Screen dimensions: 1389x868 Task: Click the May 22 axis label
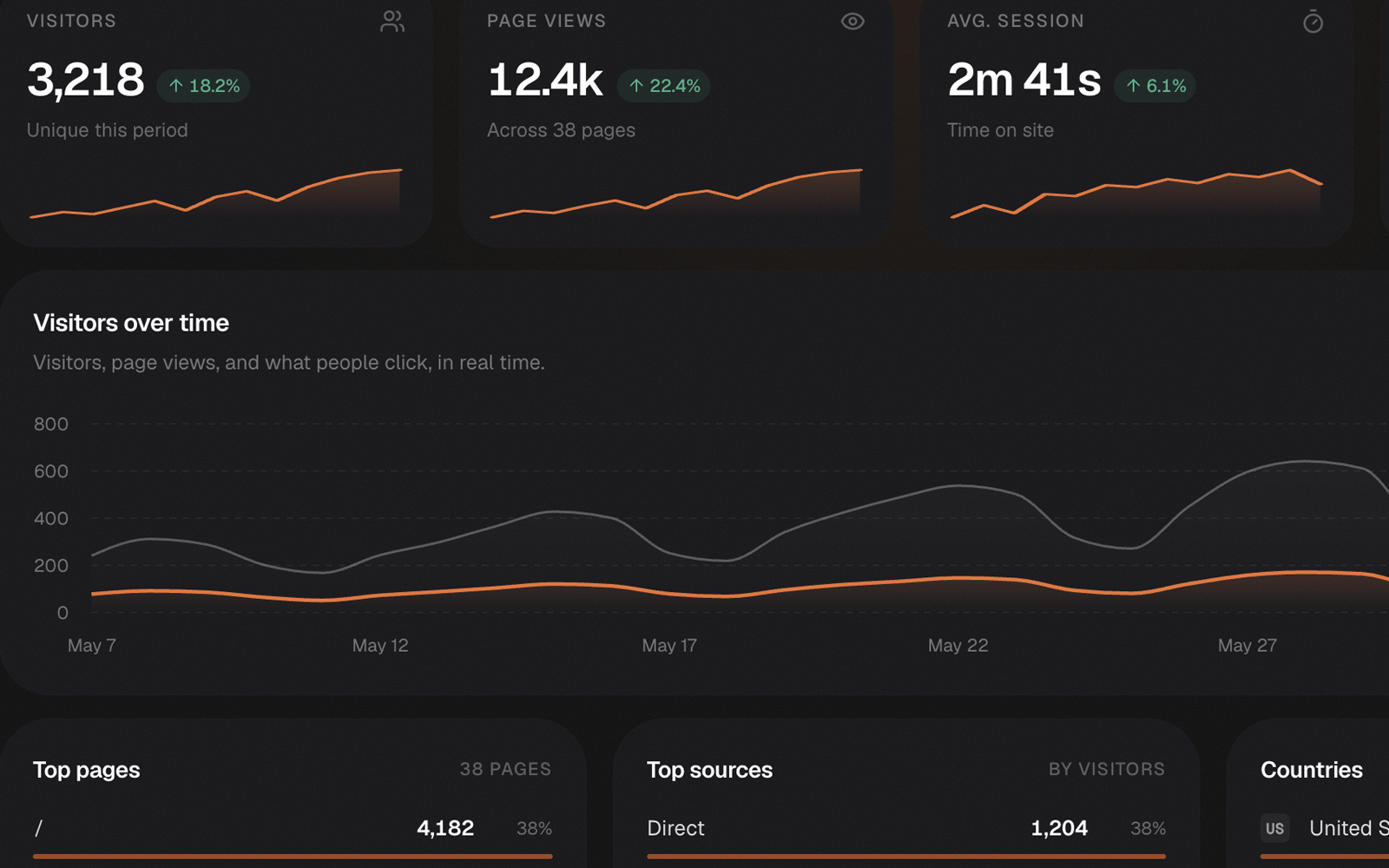pos(958,645)
